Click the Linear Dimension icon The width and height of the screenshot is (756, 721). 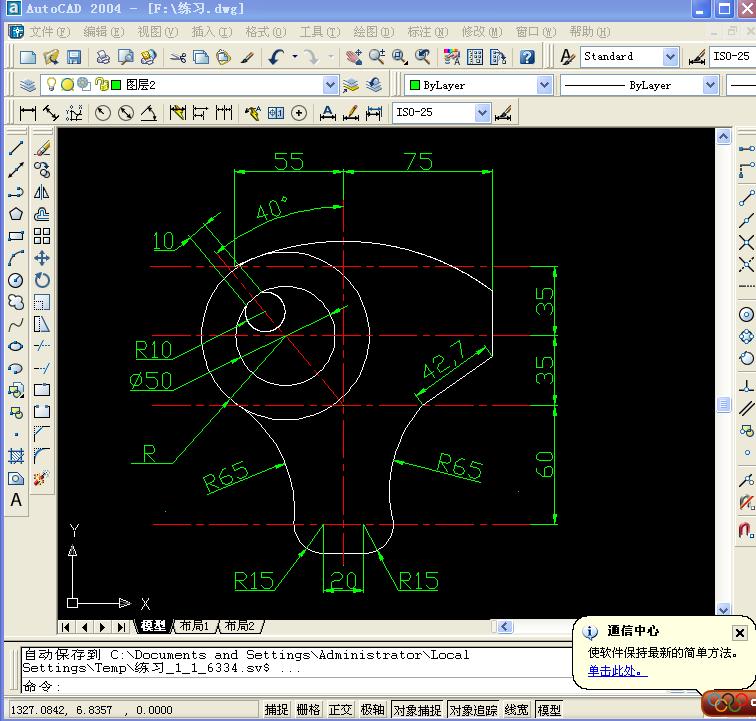(27, 113)
